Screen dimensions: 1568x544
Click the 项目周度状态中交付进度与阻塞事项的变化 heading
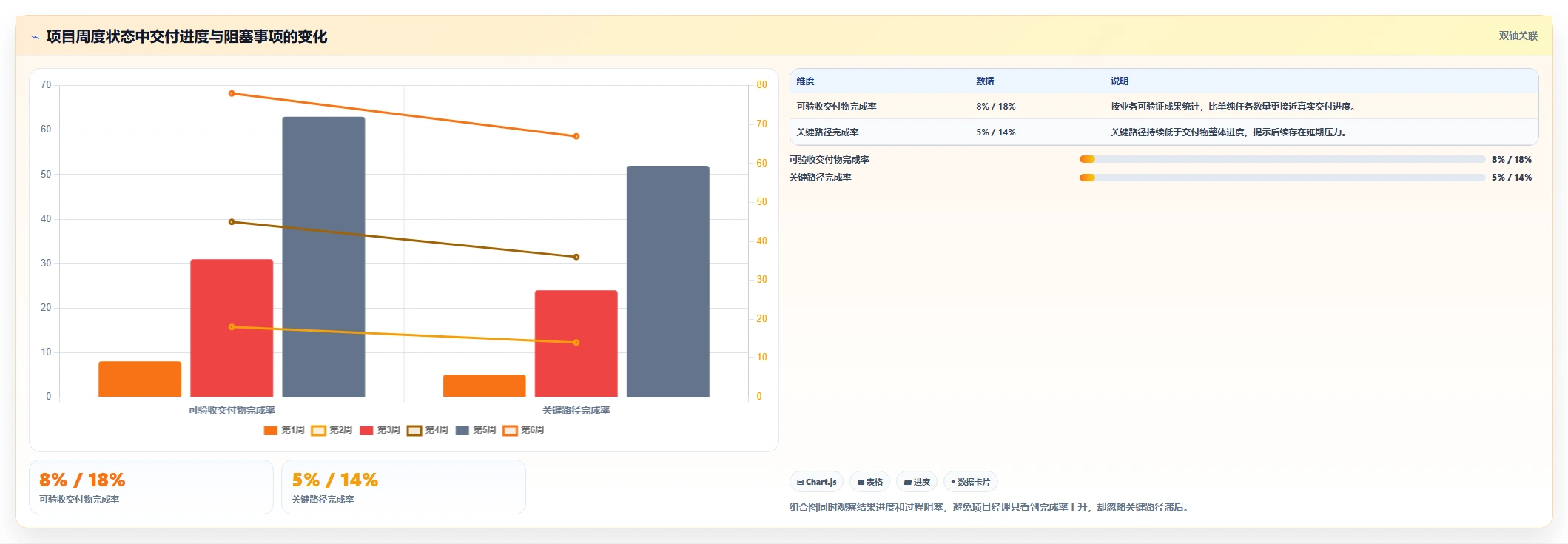coord(186,36)
